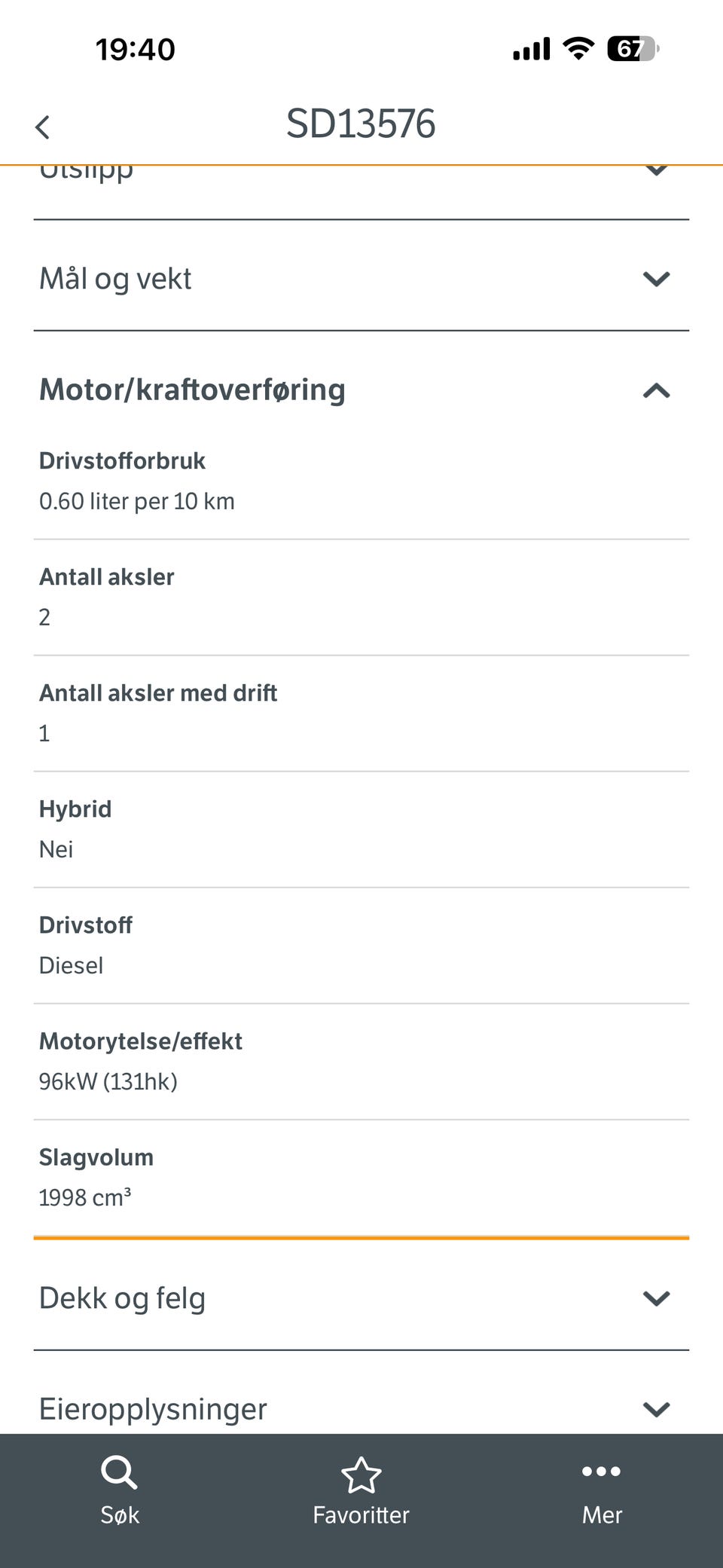
Task: Tap the Motor/kraftoverføring section heading
Action: click(192, 390)
